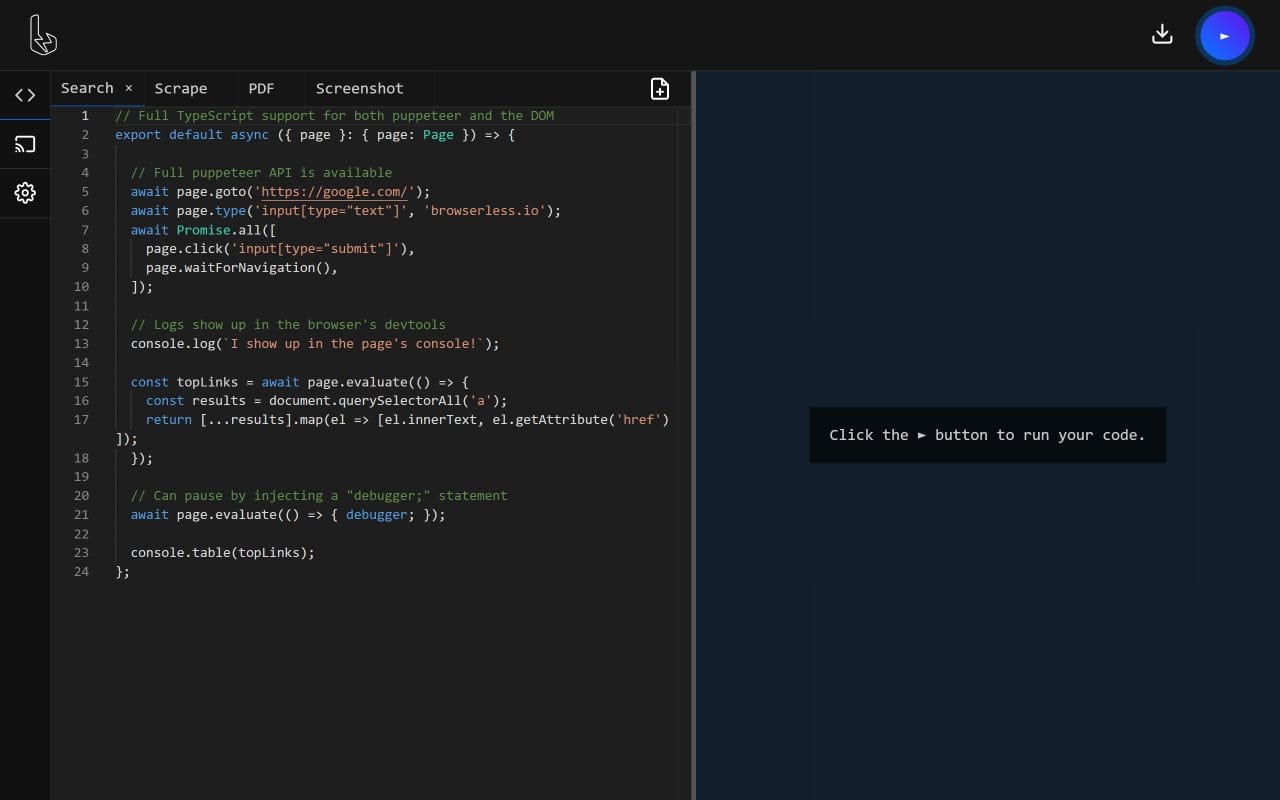The width and height of the screenshot is (1280, 800).
Task: Download the current code using the download icon
Action: pos(1162,33)
